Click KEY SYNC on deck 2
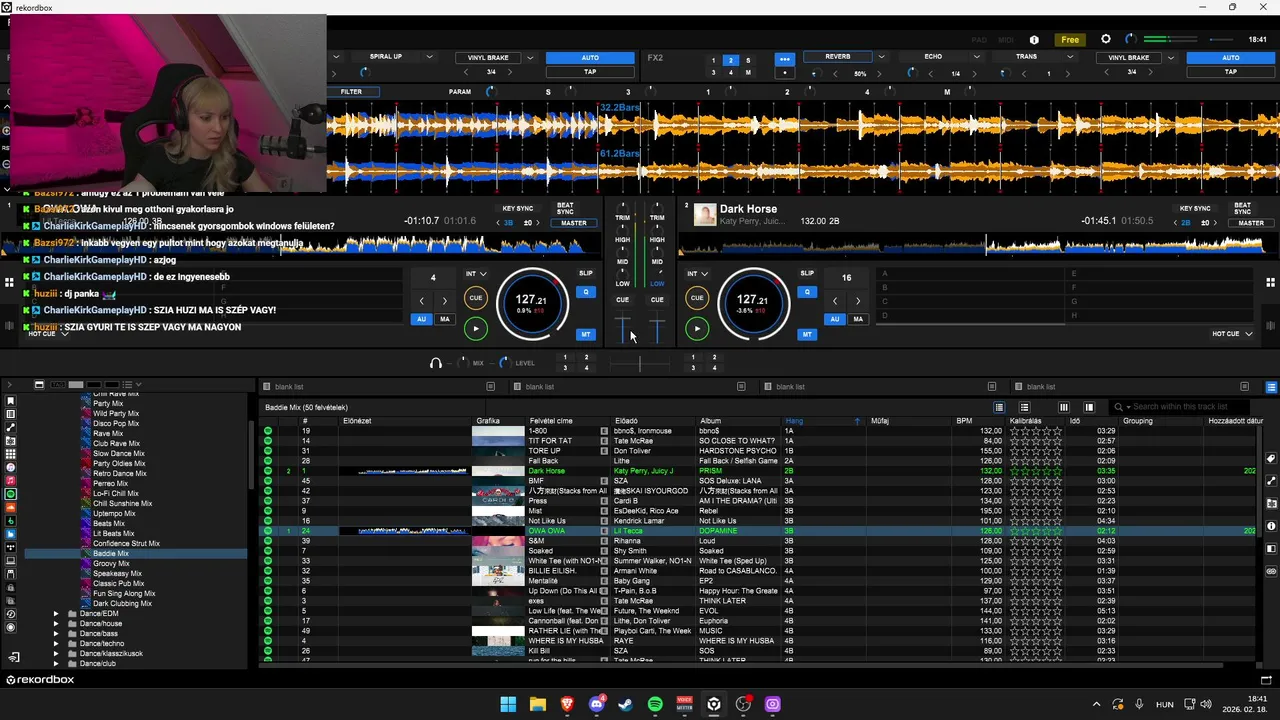The height and width of the screenshot is (720, 1280). tap(1195, 209)
